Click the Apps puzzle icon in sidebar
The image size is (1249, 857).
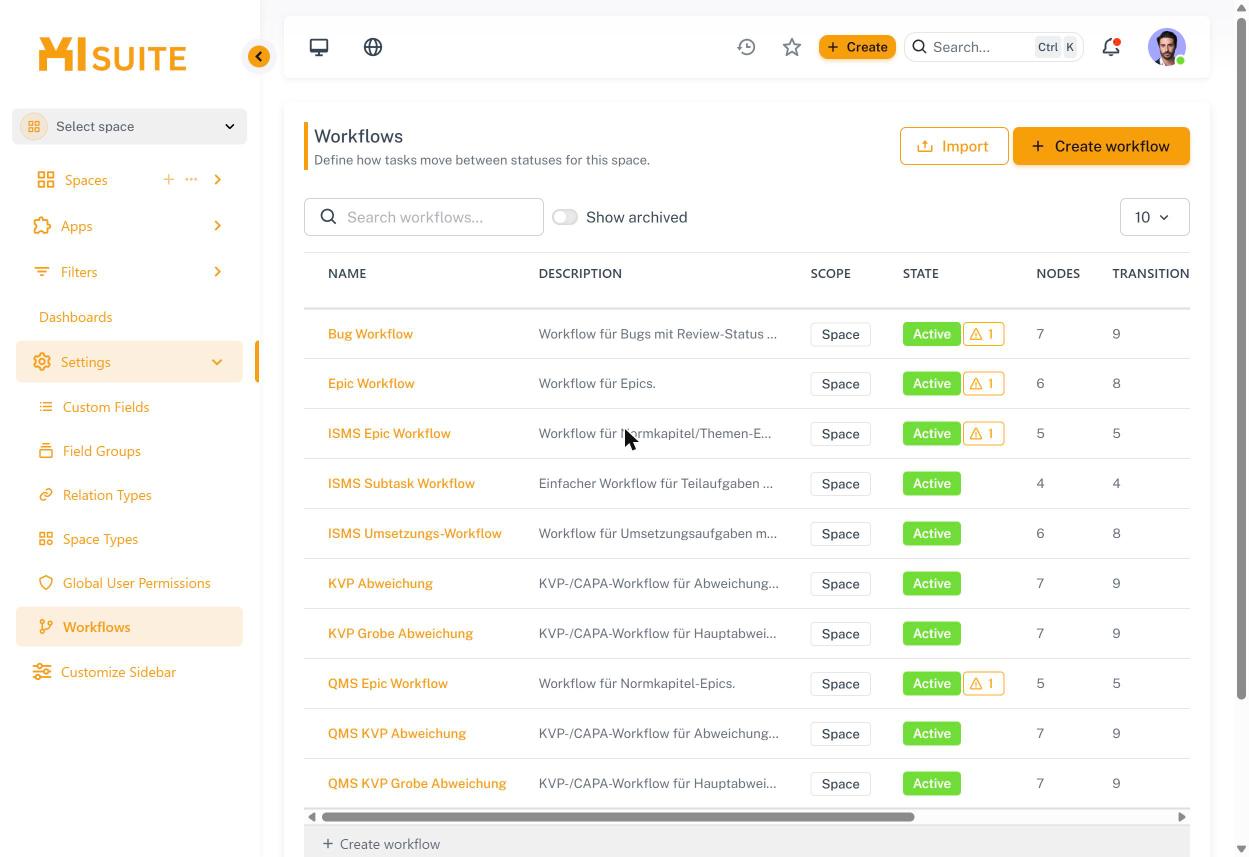[x=42, y=226]
